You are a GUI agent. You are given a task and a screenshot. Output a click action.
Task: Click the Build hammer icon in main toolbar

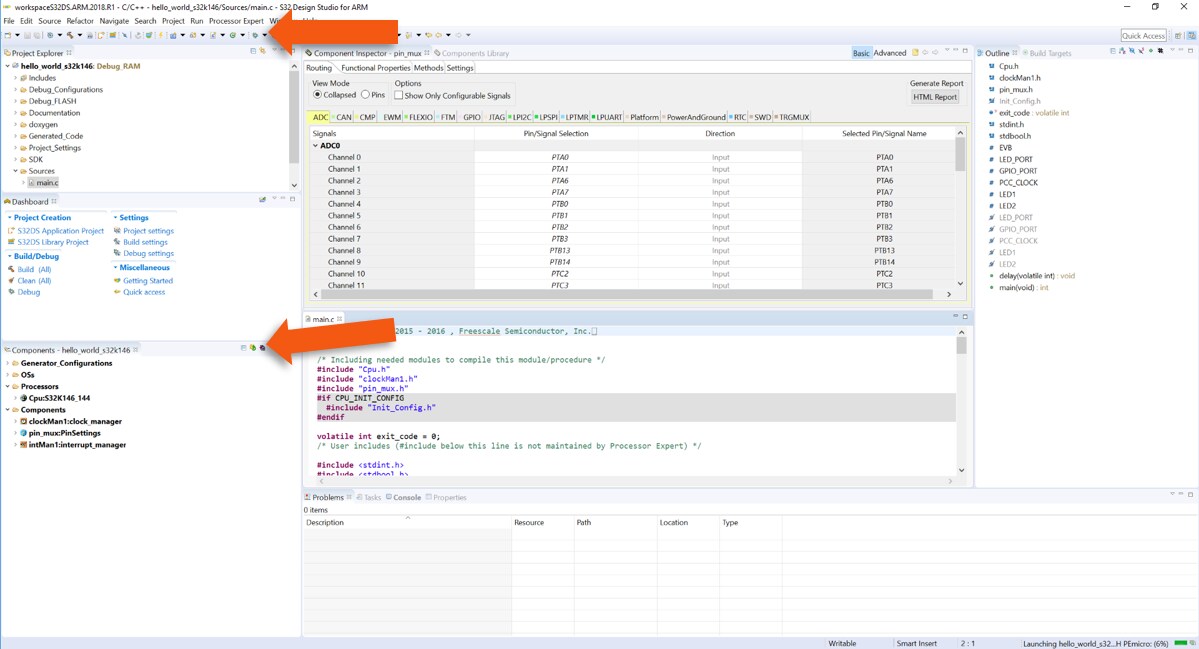coord(68,36)
